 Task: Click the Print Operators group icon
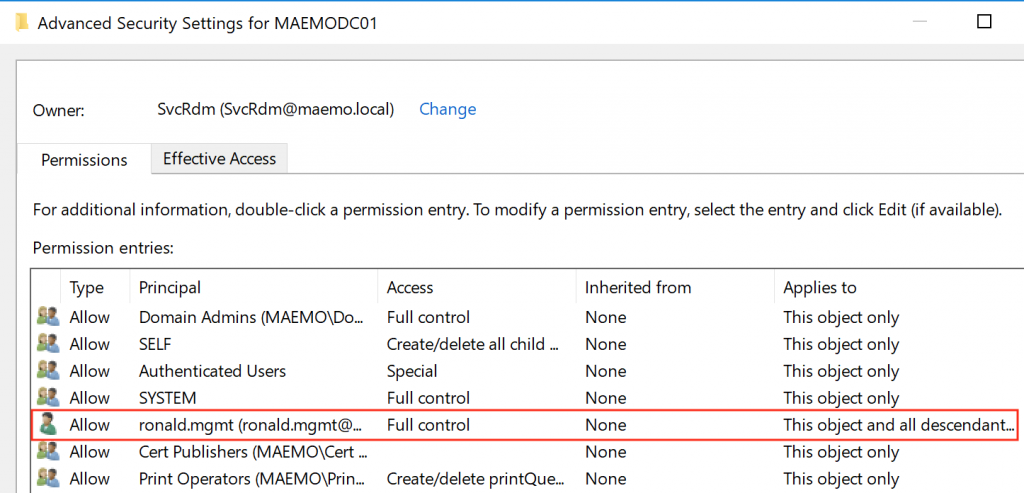(47, 479)
